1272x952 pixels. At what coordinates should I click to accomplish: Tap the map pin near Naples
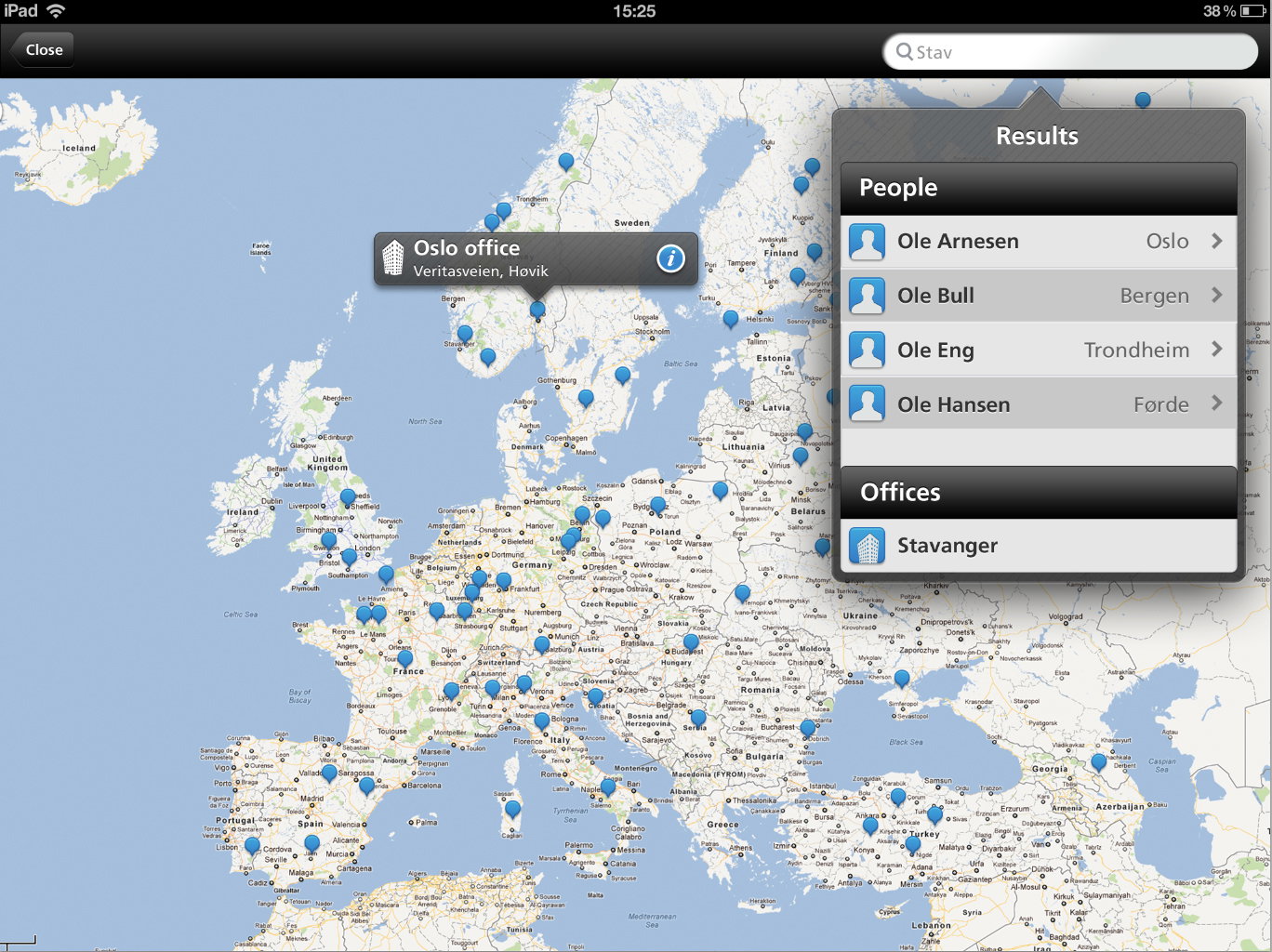607,787
